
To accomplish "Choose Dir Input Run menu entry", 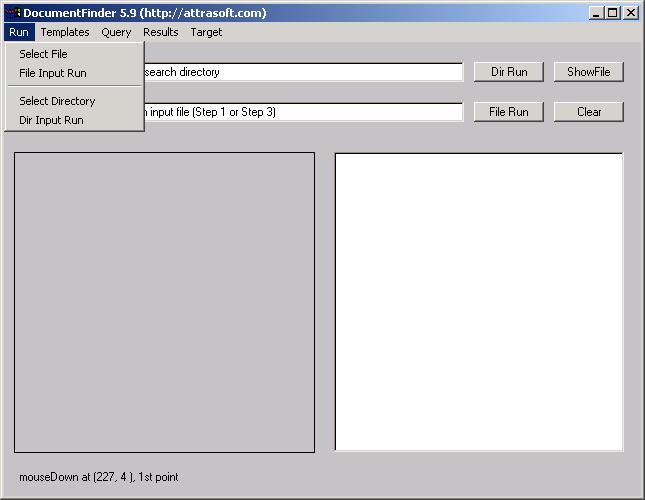I will click(x=51, y=120).
